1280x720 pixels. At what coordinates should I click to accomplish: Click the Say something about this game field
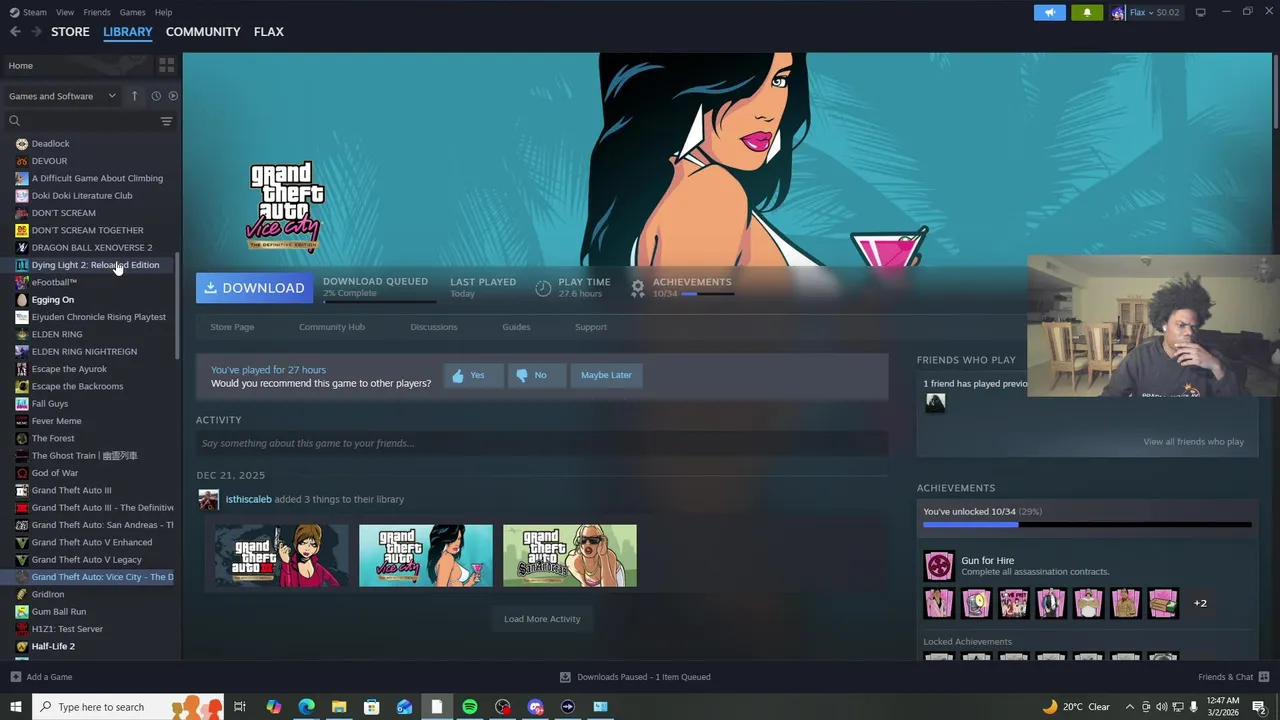pos(542,443)
